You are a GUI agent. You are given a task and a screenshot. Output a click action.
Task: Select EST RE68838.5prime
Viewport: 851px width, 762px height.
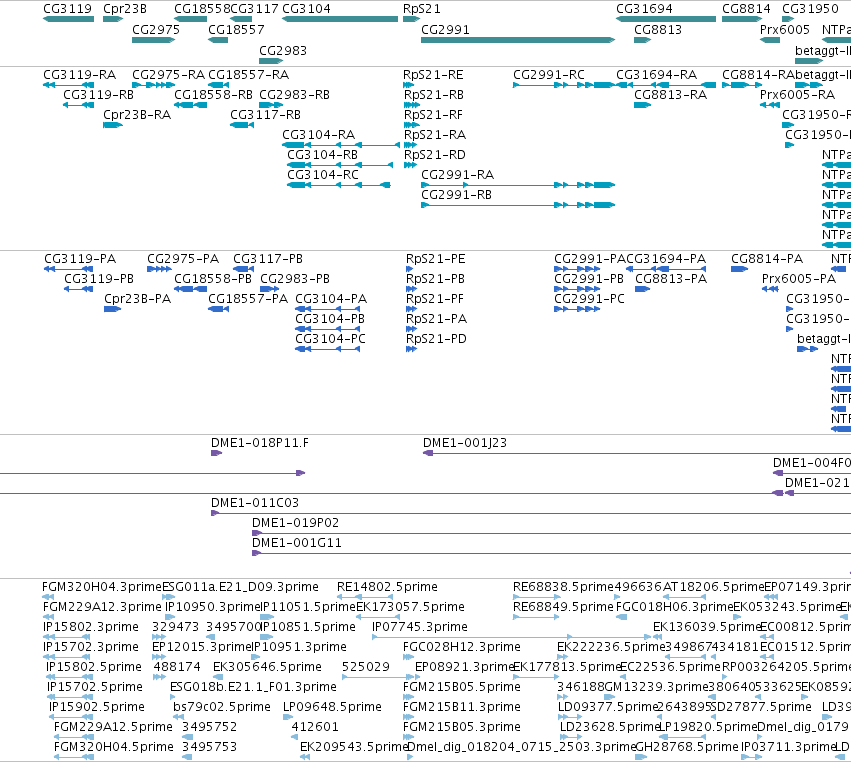point(536,596)
